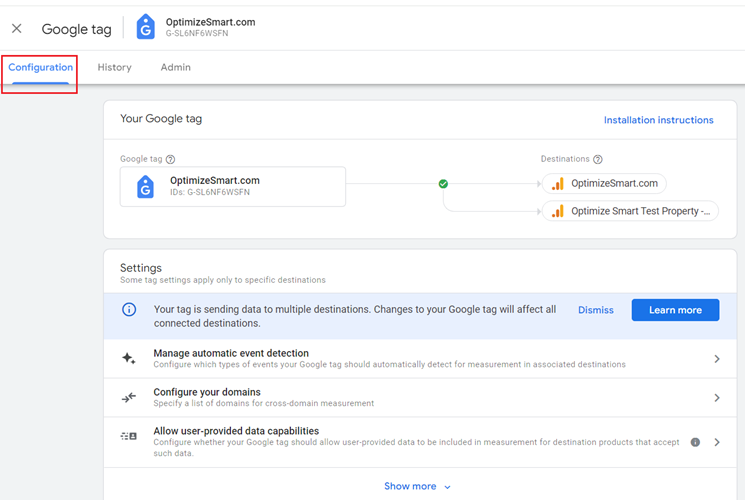Click Analytics icon of Optimize Smart Test Property
This screenshot has height=500, width=745.
(558, 211)
